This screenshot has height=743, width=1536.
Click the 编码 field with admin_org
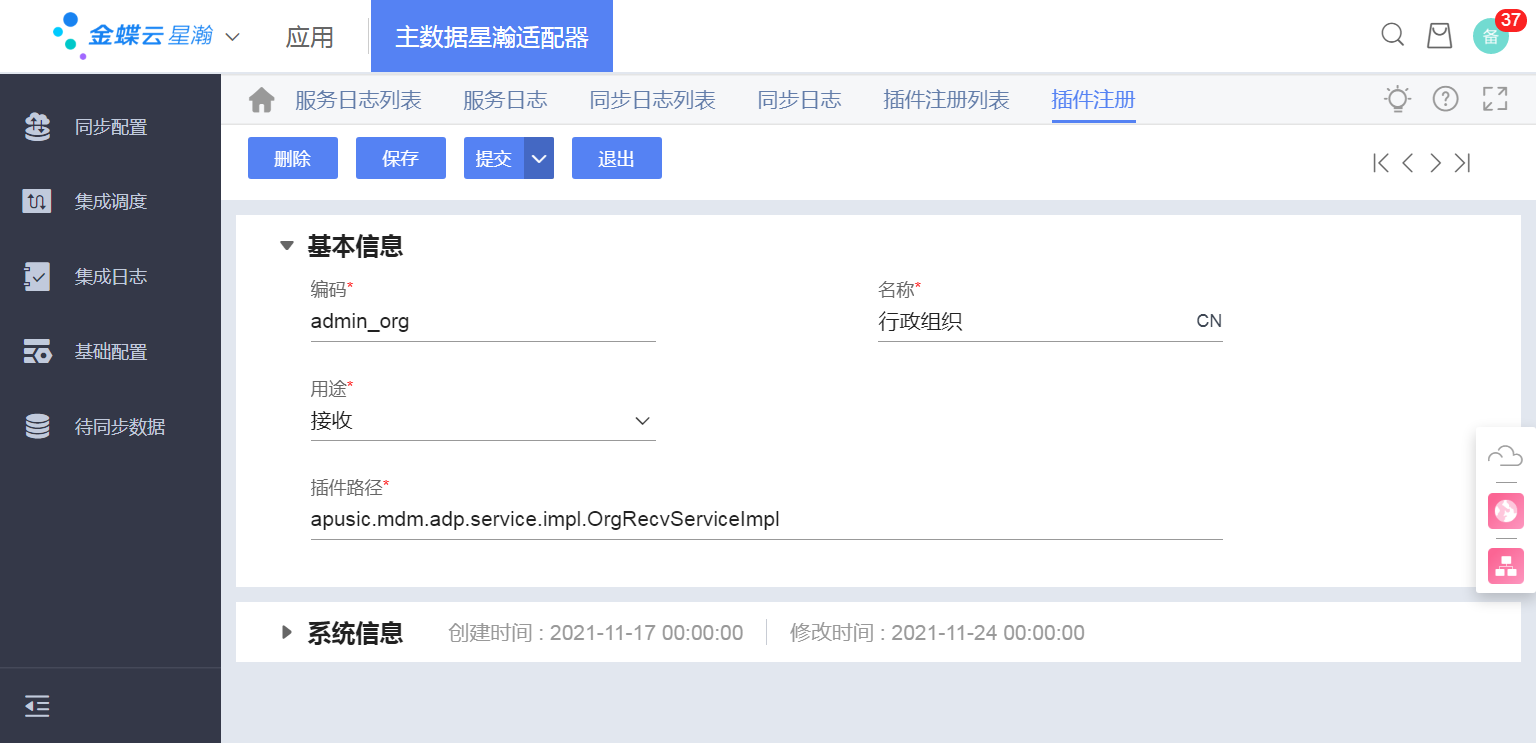[x=483, y=322]
